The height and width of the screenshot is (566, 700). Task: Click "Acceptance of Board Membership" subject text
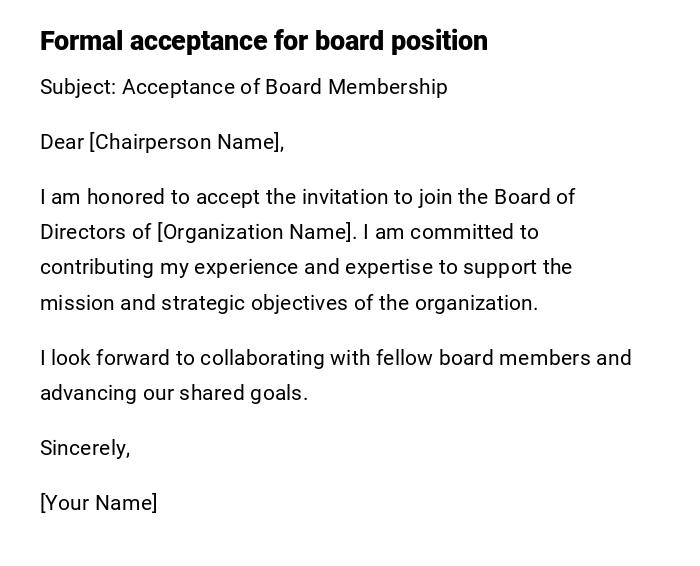coord(285,87)
